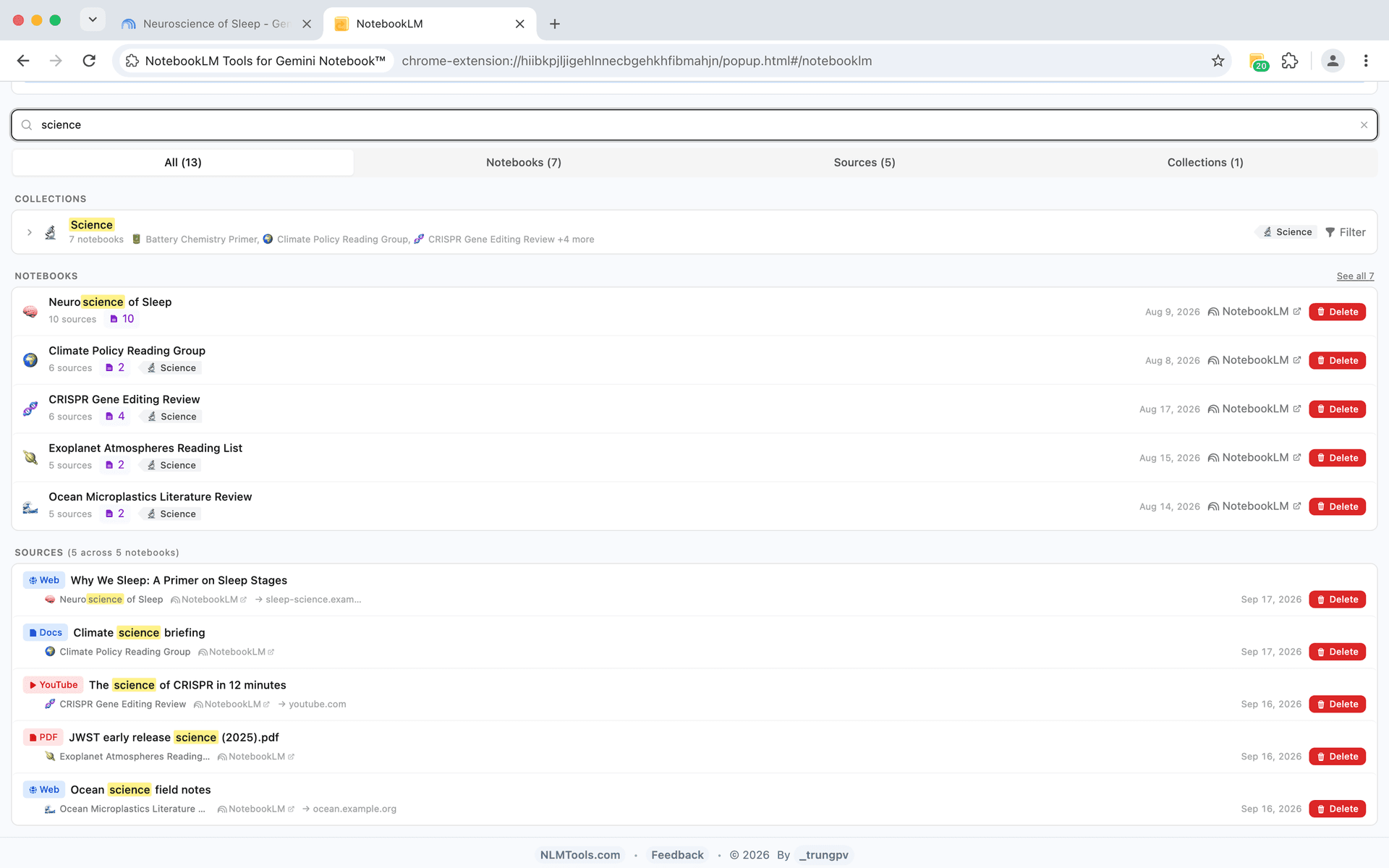Screen dimensions: 1389x868
Task: Expand the Science collection row
Action: pyautogui.click(x=30, y=232)
